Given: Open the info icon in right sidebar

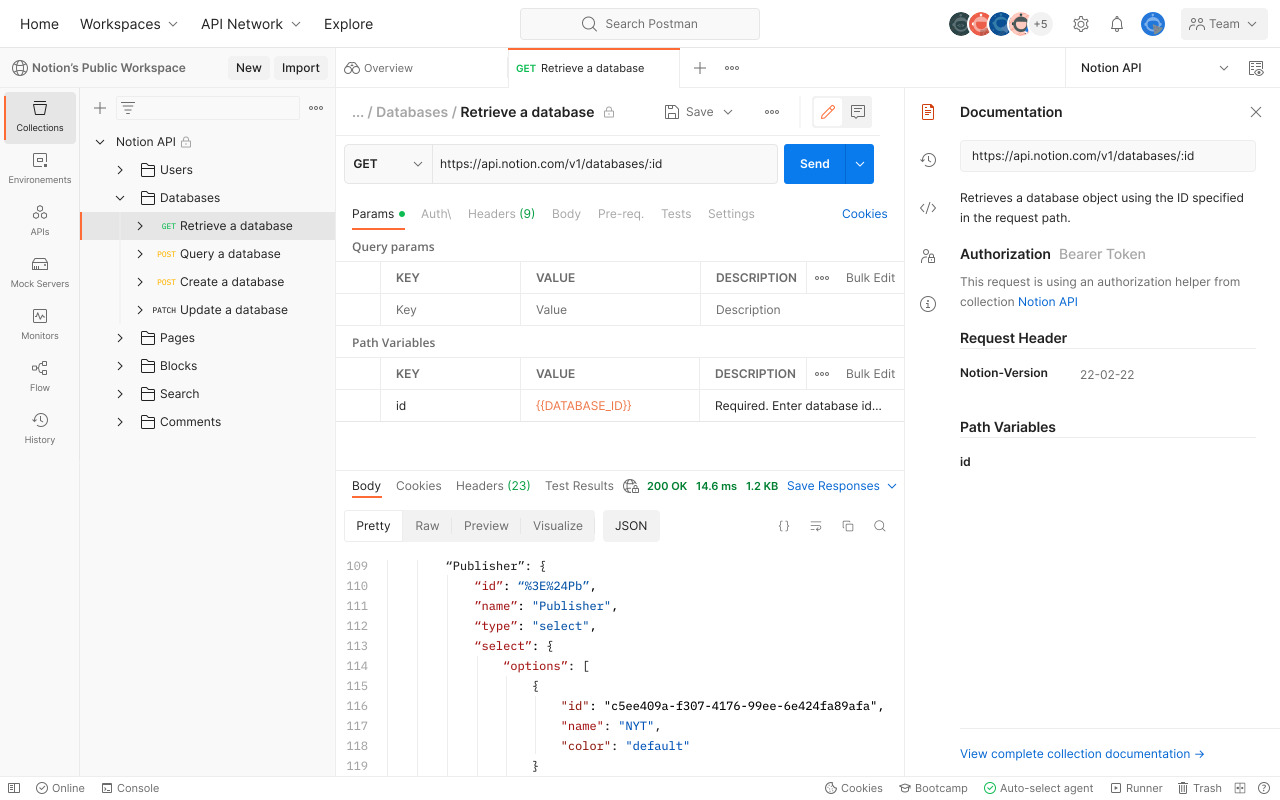Looking at the screenshot, I should coord(928,303).
